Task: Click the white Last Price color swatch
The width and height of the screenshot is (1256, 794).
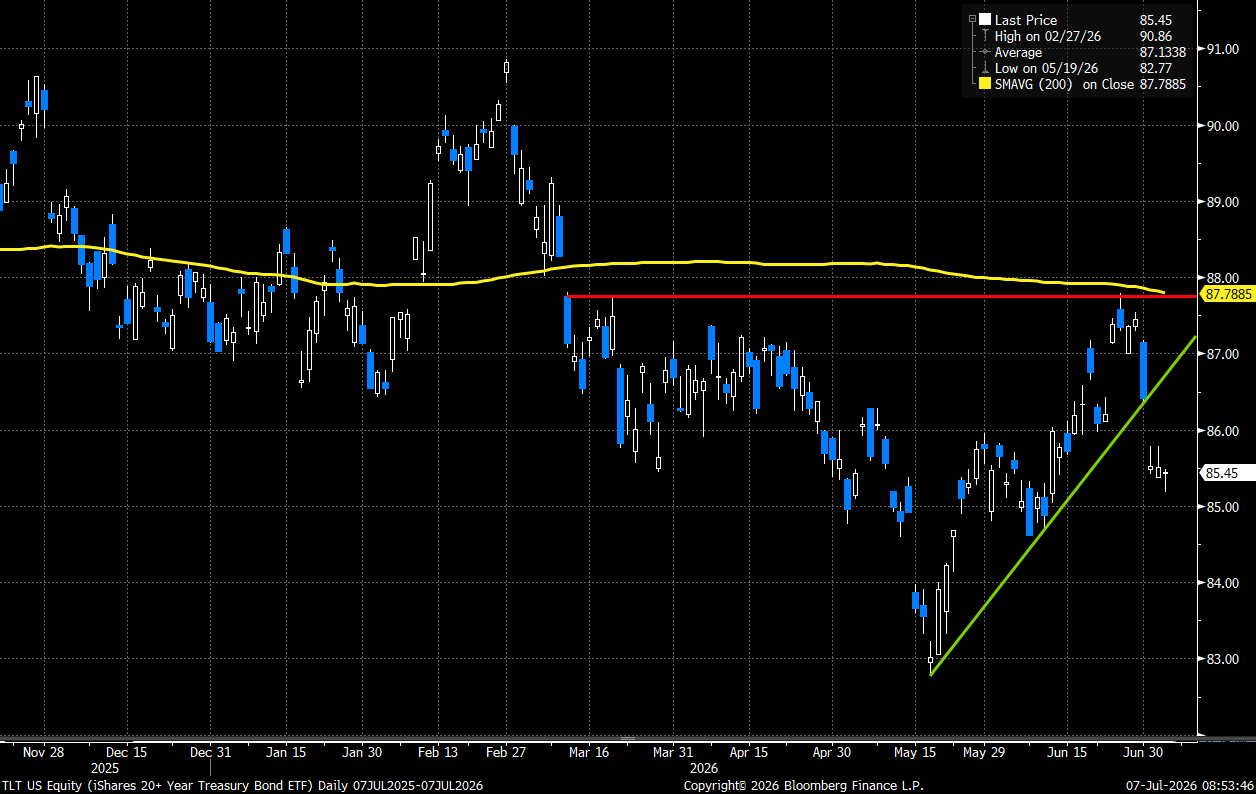Action: [x=985, y=20]
